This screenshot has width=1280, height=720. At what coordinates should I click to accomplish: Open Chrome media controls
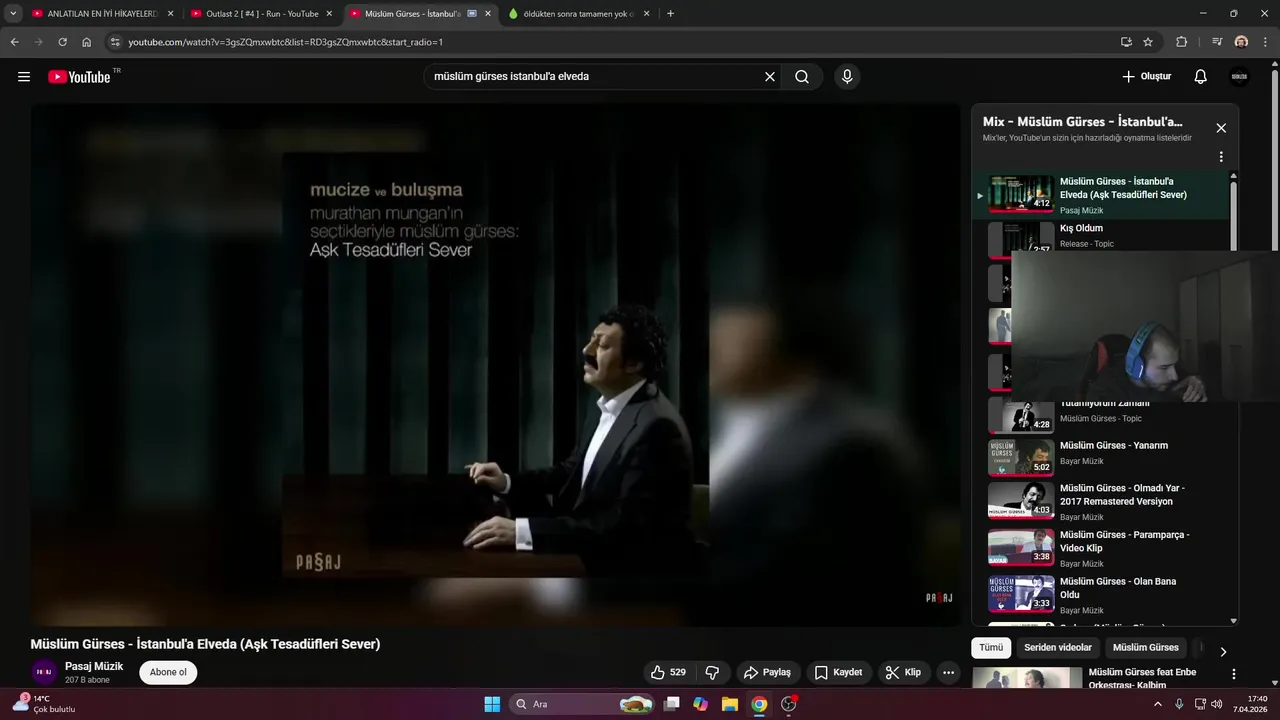[x=1217, y=42]
